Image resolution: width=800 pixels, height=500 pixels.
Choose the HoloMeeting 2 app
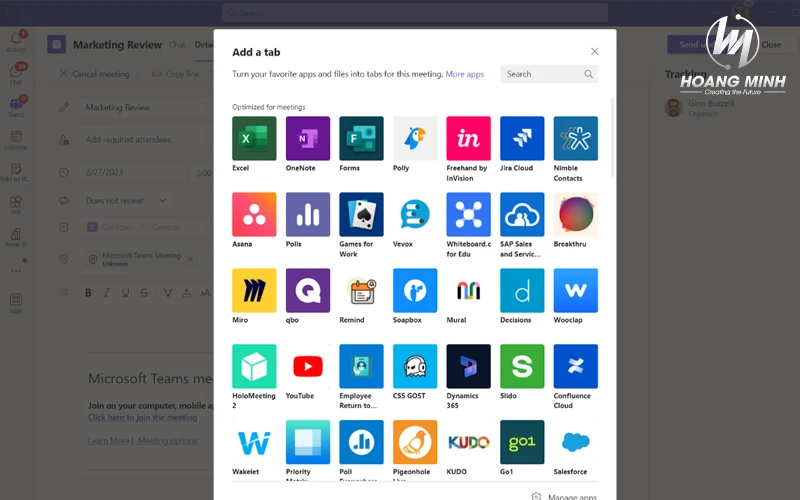(254, 366)
